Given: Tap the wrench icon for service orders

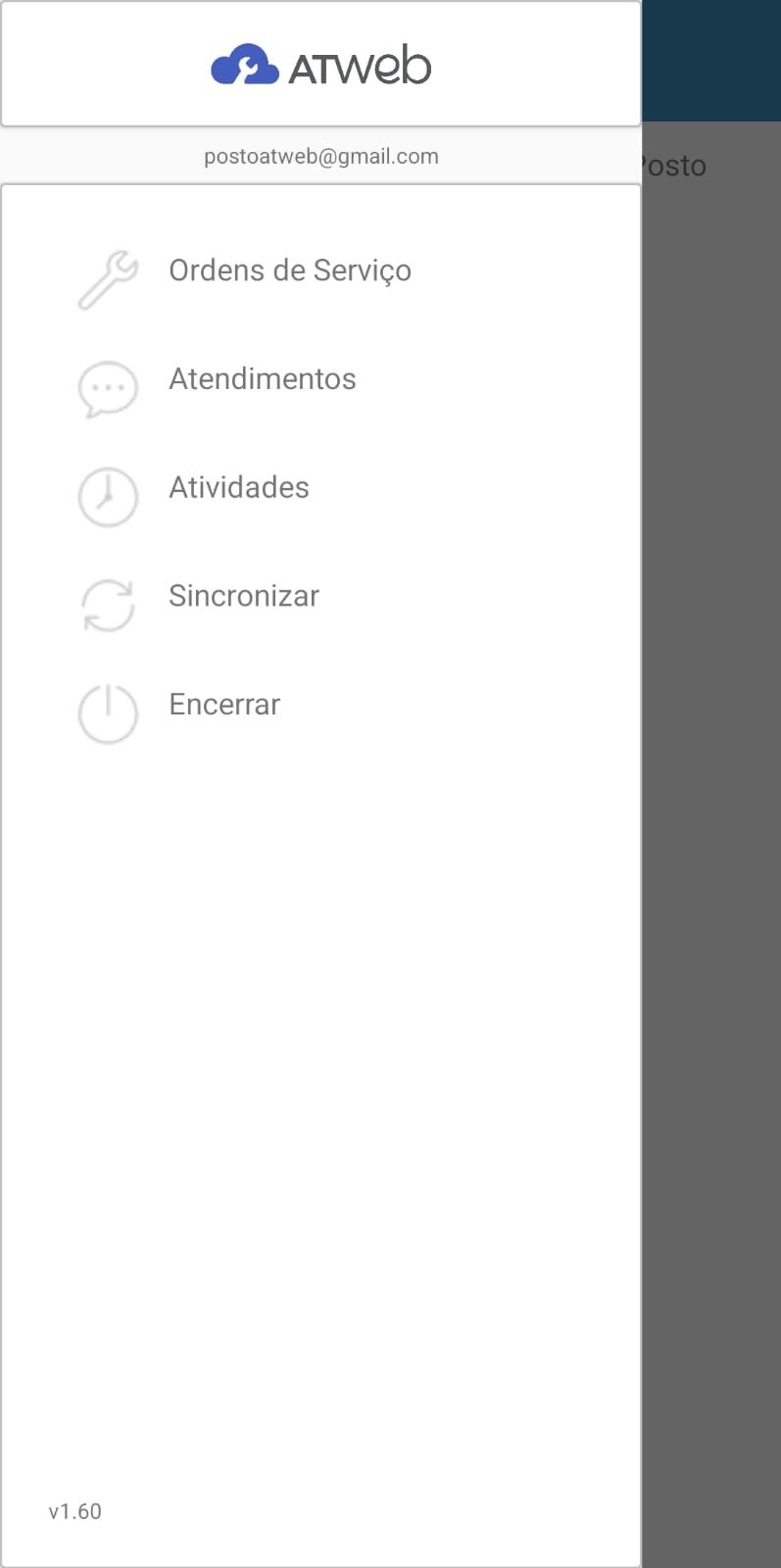Looking at the screenshot, I should [108, 280].
